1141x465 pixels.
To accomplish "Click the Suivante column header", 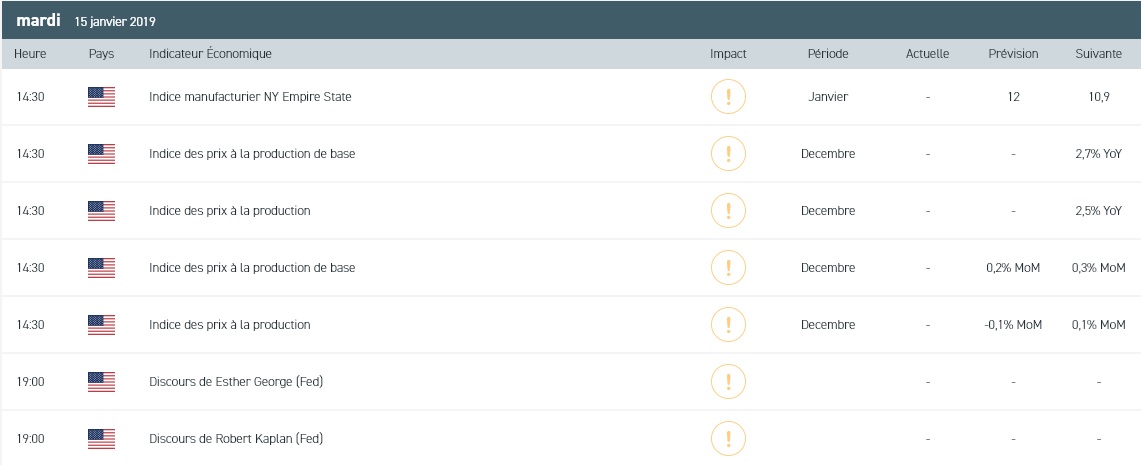I will click(x=1098, y=54).
